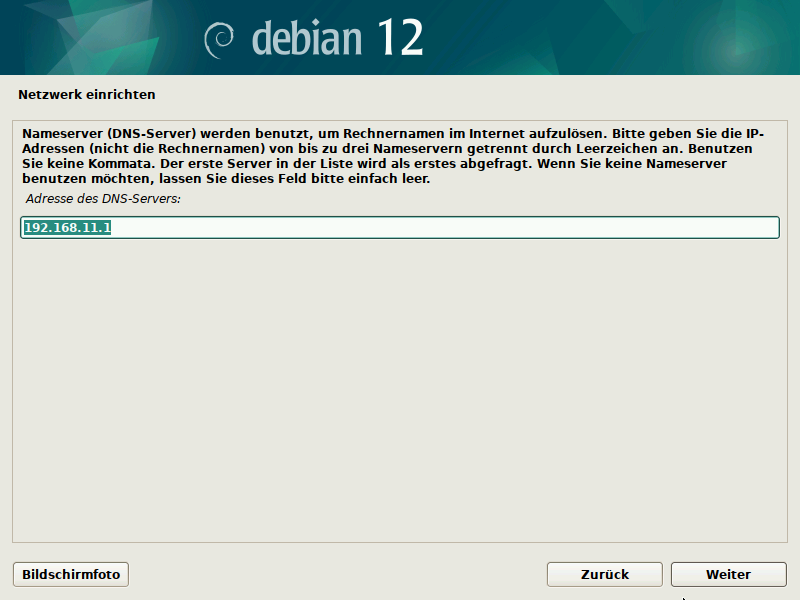
Task: Click the "Netzwerk einrichten" heading
Action: pyautogui.click(x=87, y=95)
